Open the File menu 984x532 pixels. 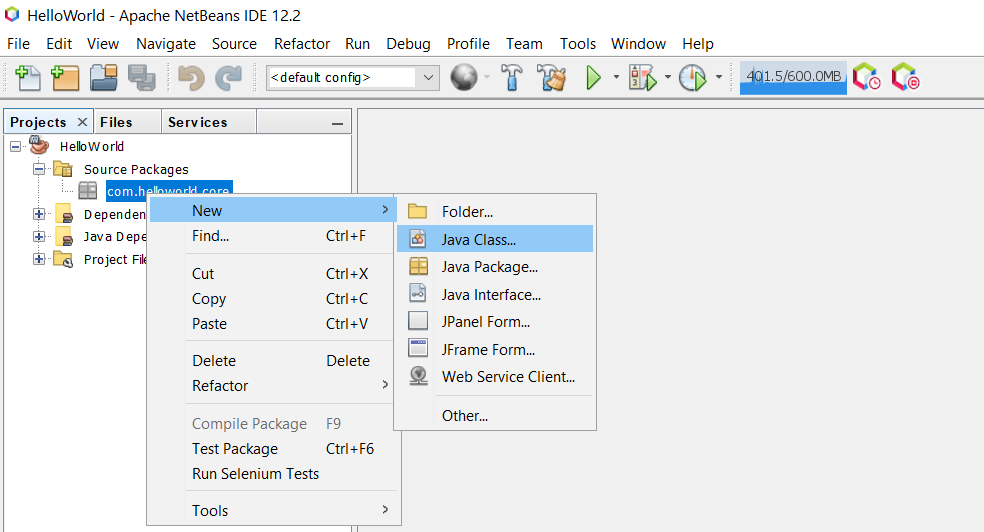pyautogui.click(x=18, y=44)
